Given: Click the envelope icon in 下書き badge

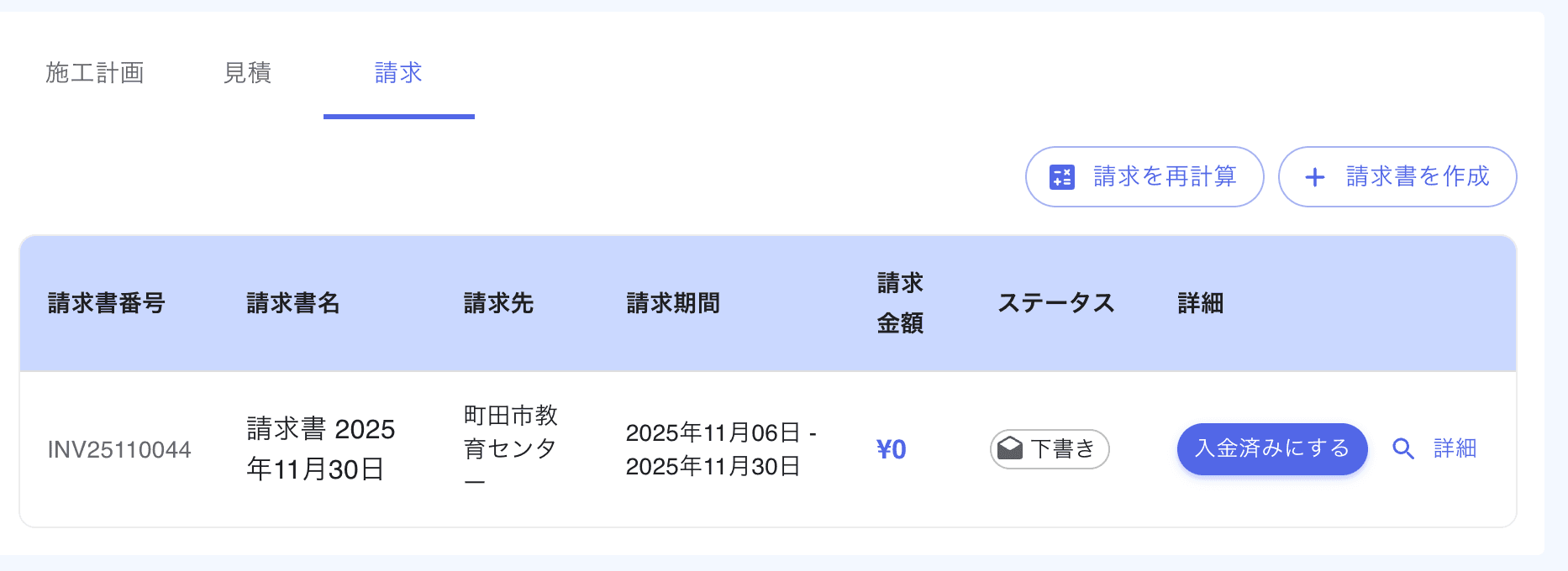Looking at the screenshot, I should pos(1011,448).
